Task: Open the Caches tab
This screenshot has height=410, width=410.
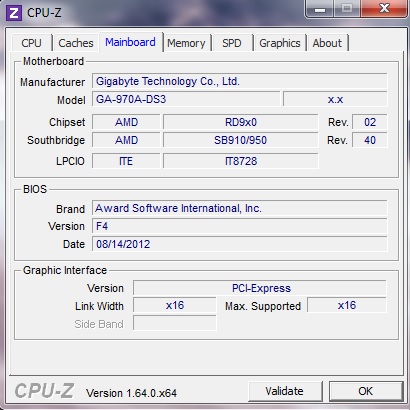Action: [x=76, y=43]
